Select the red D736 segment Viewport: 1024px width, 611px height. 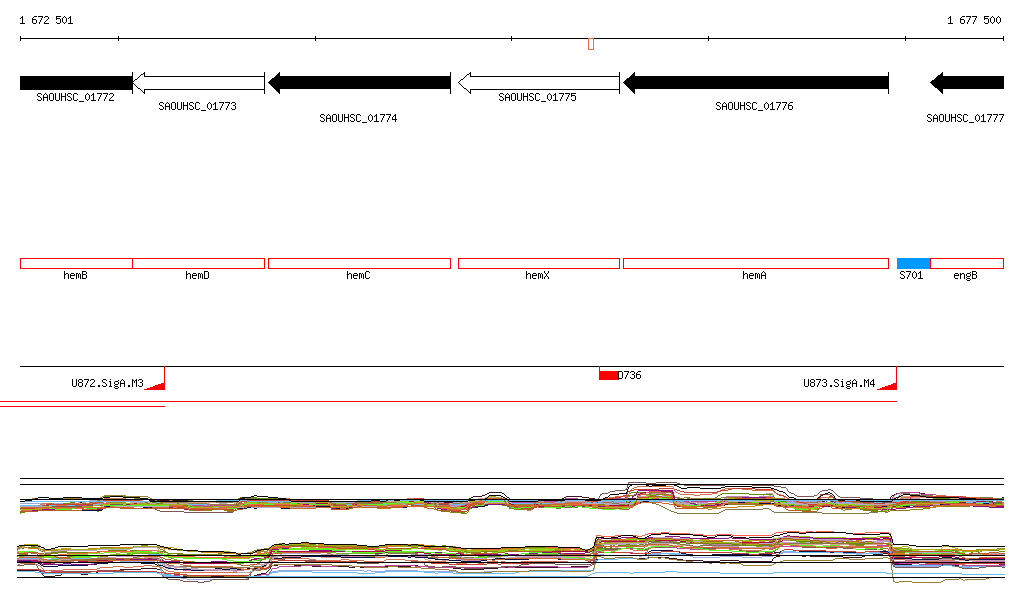point(608,375)
